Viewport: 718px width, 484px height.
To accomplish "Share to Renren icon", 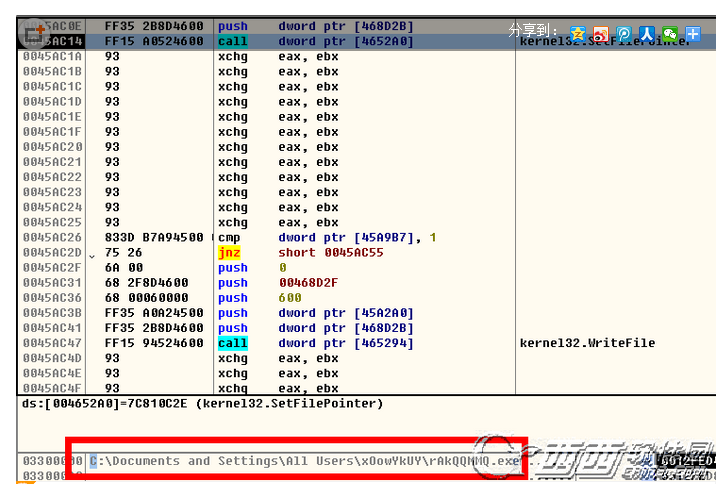I will tap(647, 34).
